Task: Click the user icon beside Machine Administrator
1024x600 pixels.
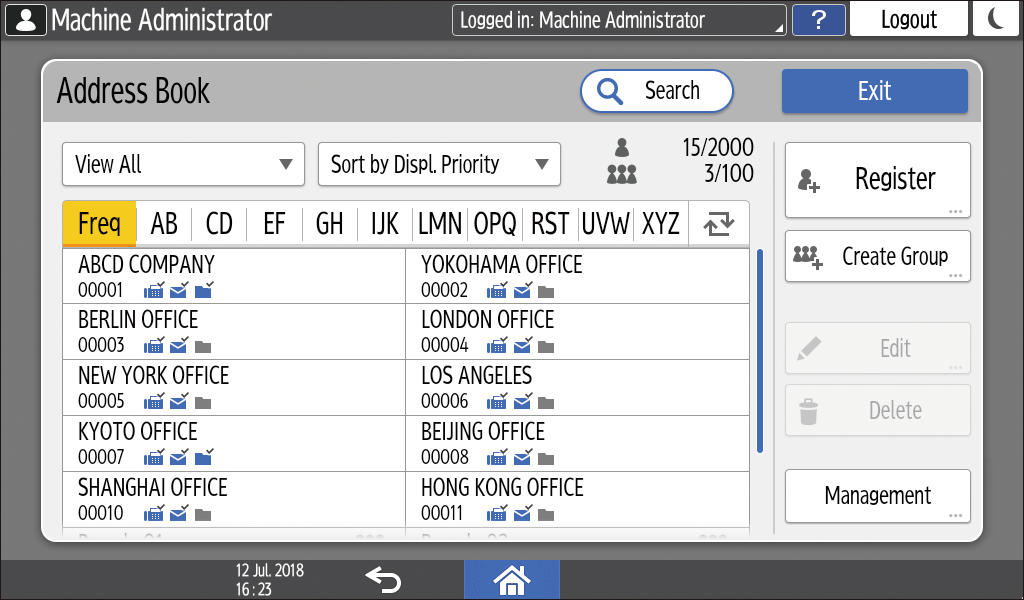Action: (25, 20)
